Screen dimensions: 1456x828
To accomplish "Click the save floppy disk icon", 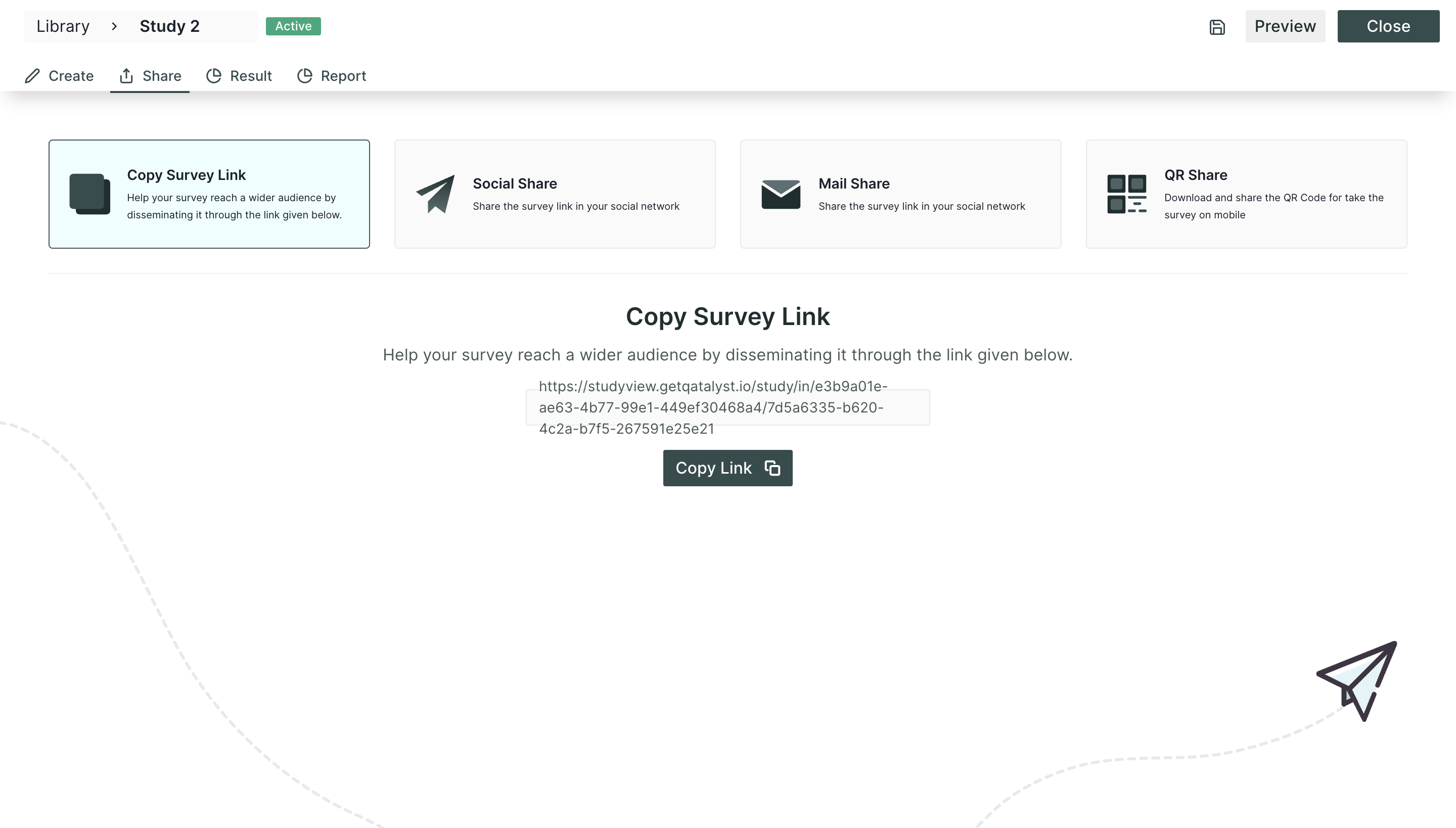I will click(x=1216, y=27).
